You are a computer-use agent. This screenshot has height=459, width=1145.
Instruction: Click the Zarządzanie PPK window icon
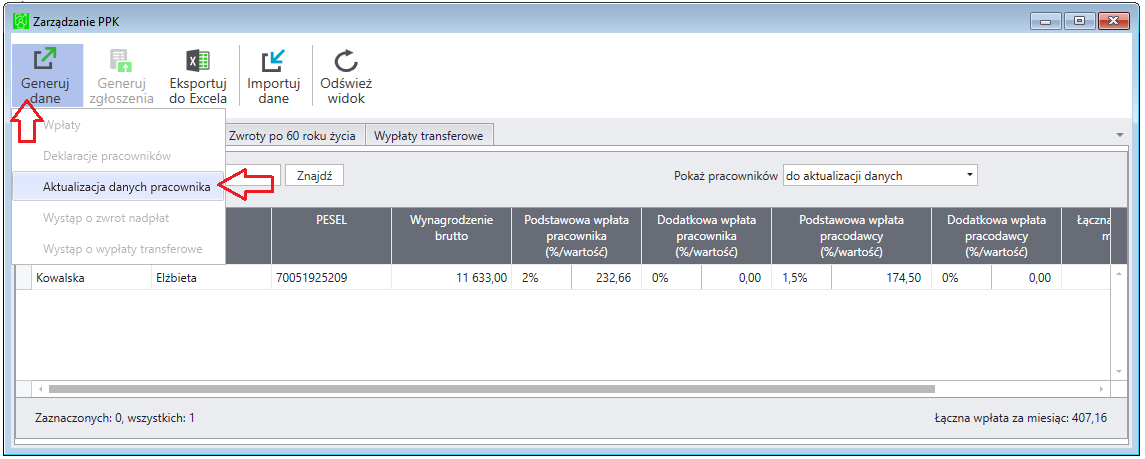point(22,21)
